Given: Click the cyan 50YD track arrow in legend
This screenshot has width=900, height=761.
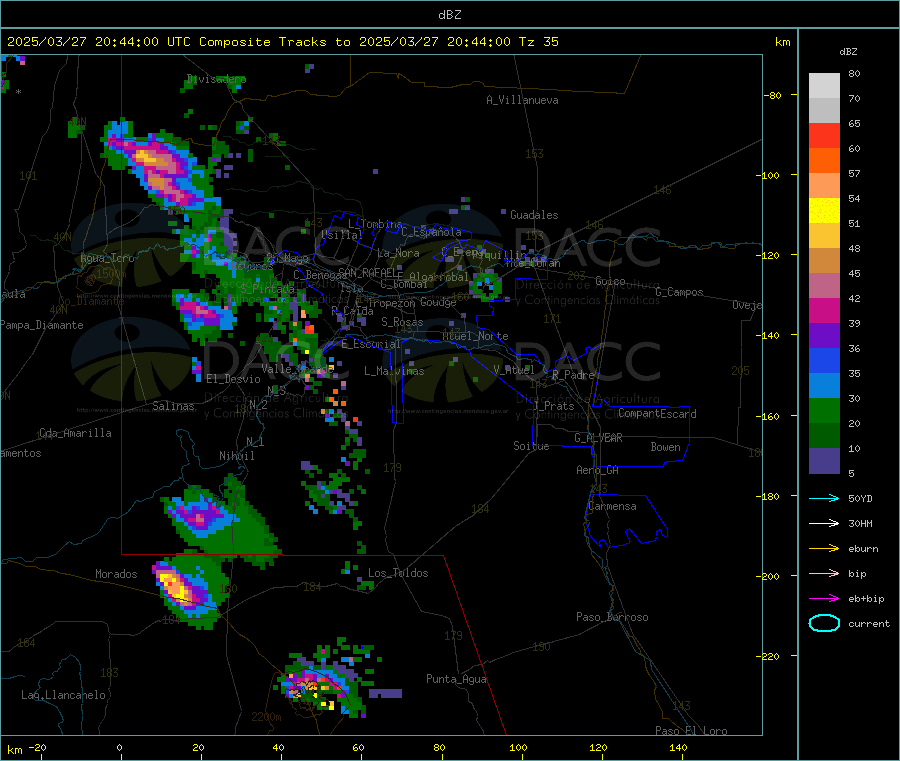Looking at the screenshot, I should (824, 498).
